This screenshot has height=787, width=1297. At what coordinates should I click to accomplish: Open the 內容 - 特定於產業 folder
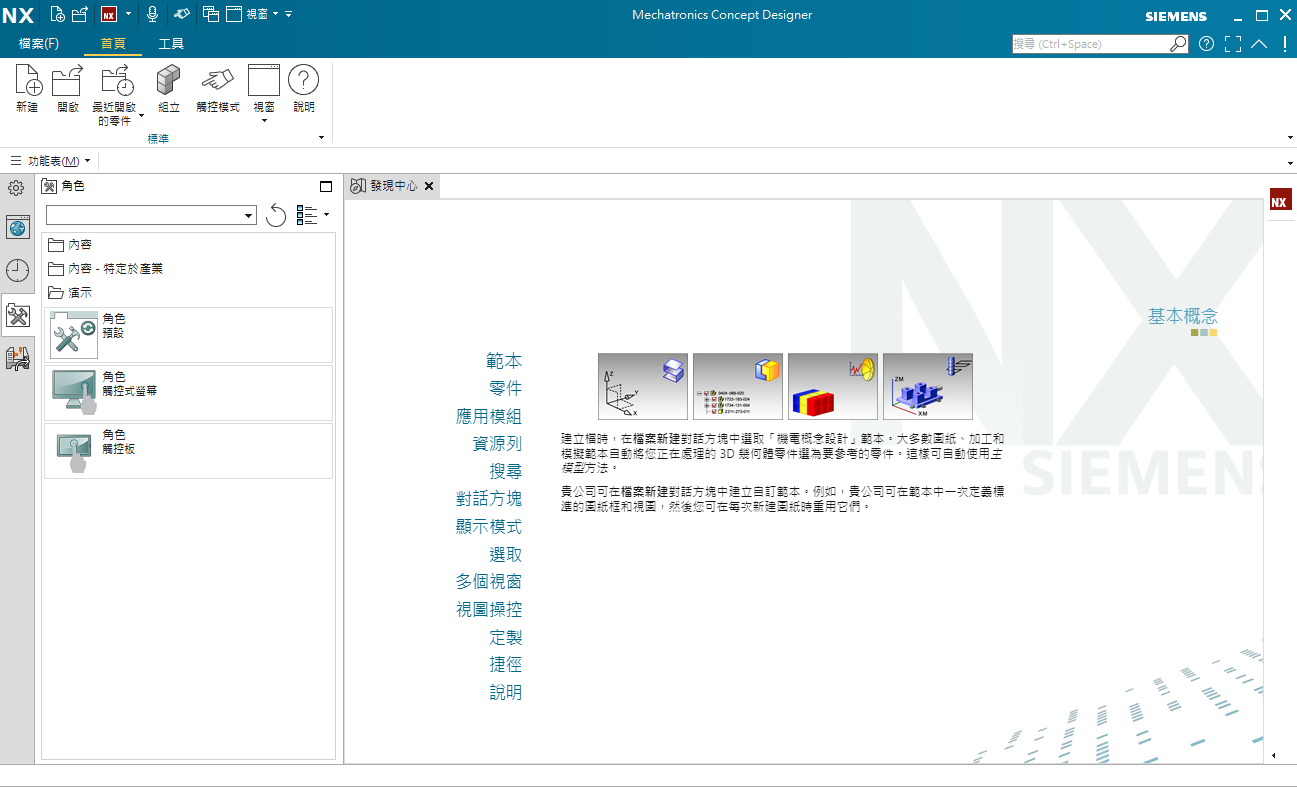tap(105, 269)
